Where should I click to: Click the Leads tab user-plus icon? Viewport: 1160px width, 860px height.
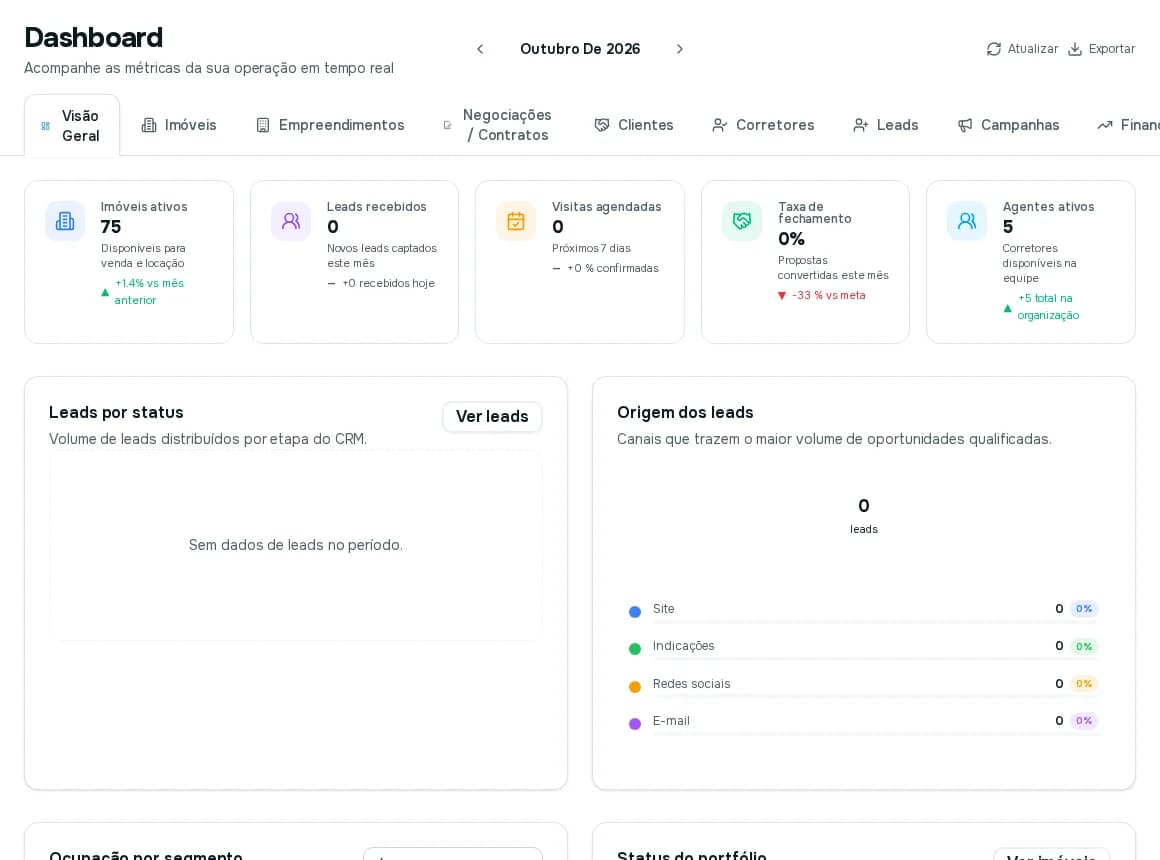pyautogui.click(x=860, y=125)
